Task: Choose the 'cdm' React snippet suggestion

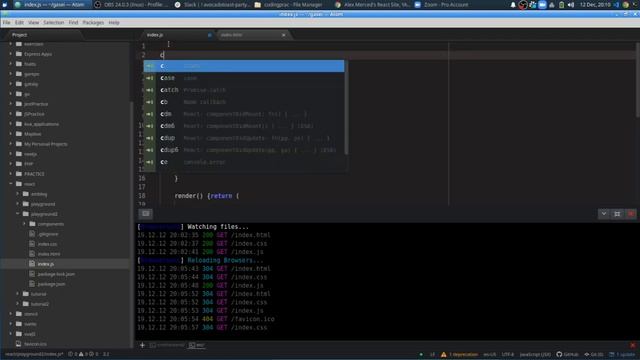Action: [244, 114]
